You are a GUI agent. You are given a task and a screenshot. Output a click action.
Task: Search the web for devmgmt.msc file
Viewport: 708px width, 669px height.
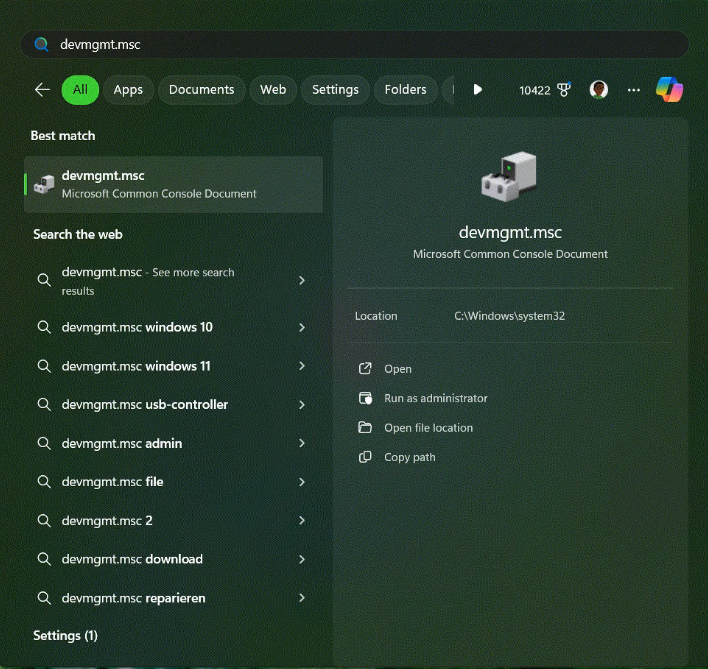(173, 482)
